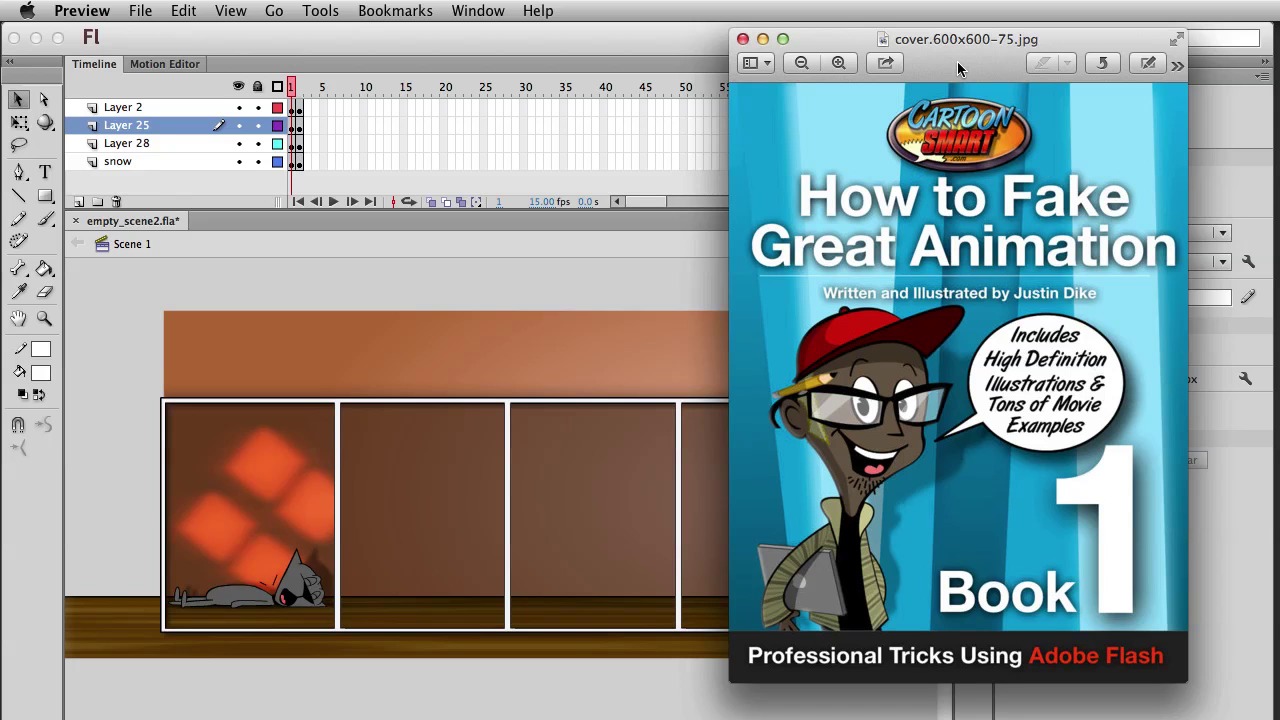Screen dimensions: 1280x720
Task: Select the 3D Rotation tool
Action: pos(45,122)
